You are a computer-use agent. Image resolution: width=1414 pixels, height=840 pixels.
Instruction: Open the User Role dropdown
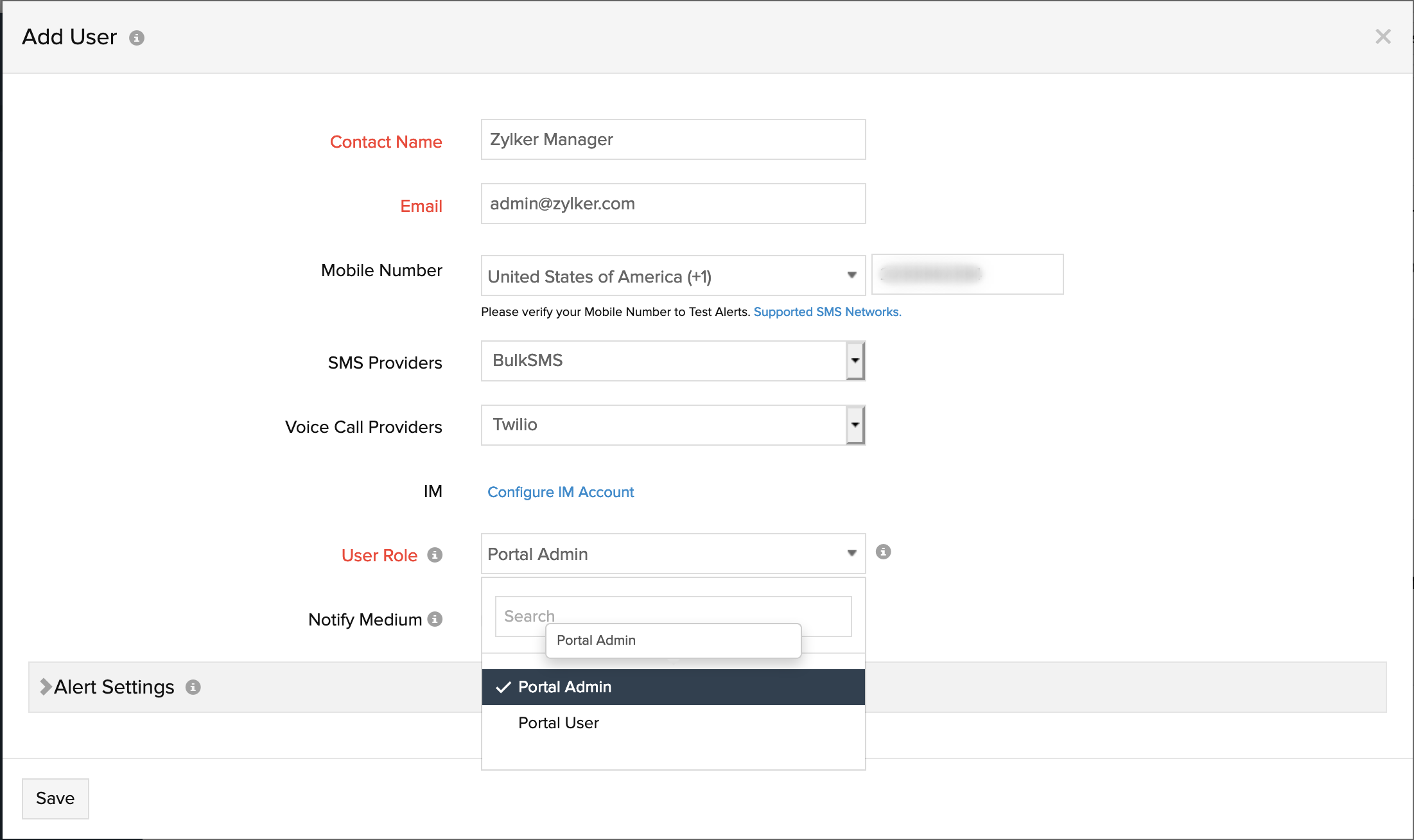coord(851,553)
